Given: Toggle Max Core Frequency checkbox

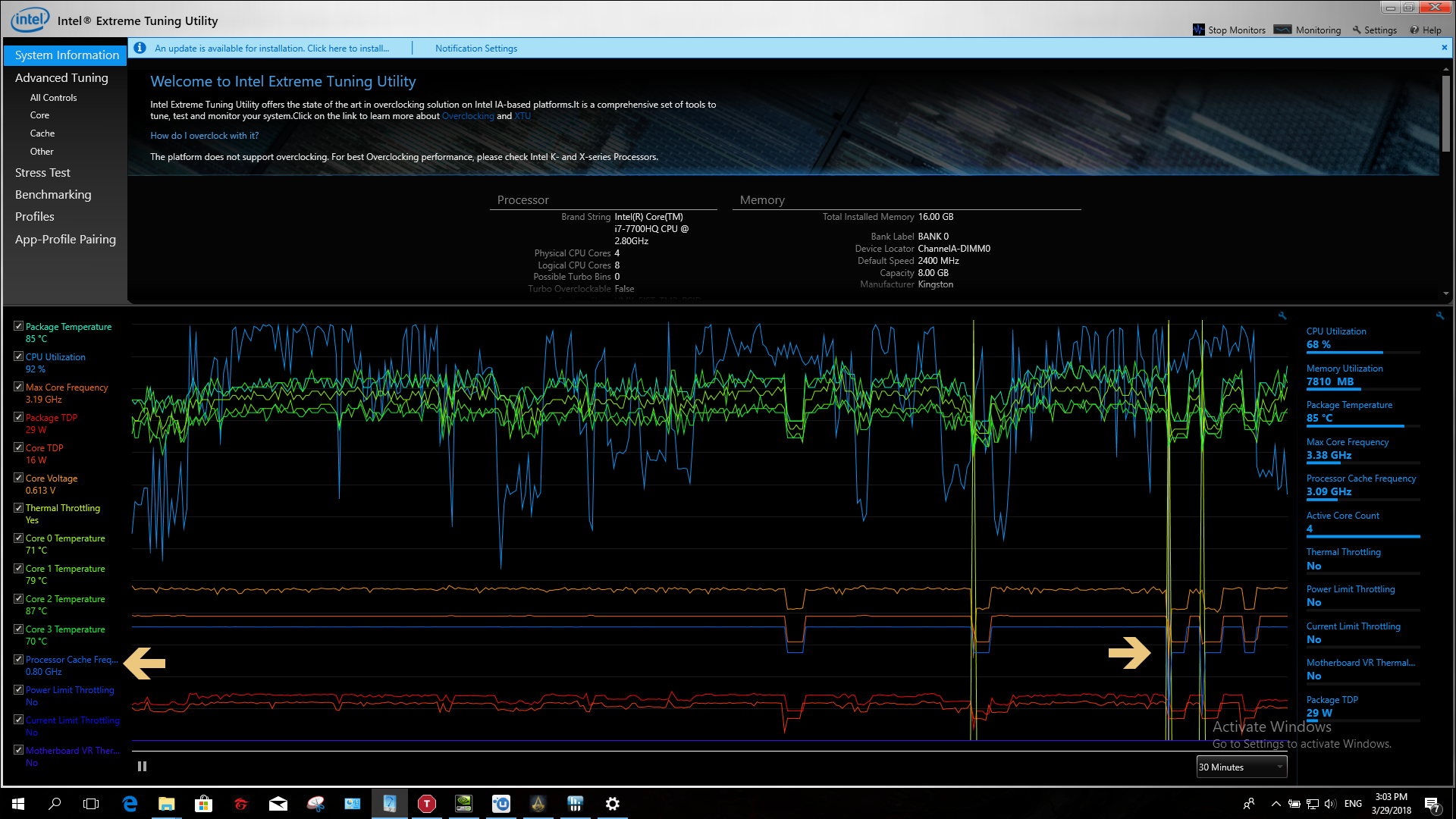Looking at the screenshot, I should 18,387.
